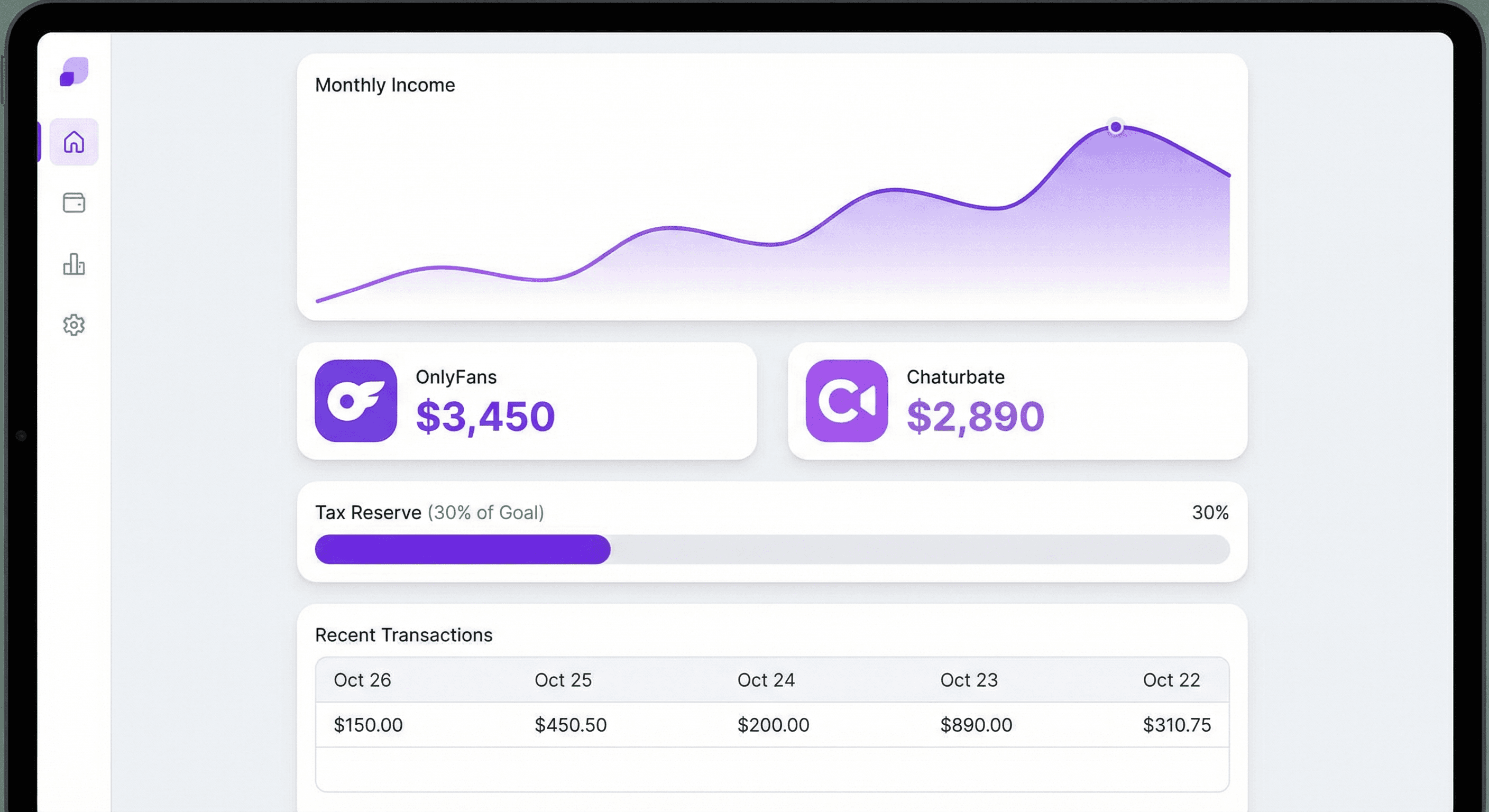Screen dimensions: 1489x812
Task: Open Settings via the gear icon
Action: (x=74, y=325)
